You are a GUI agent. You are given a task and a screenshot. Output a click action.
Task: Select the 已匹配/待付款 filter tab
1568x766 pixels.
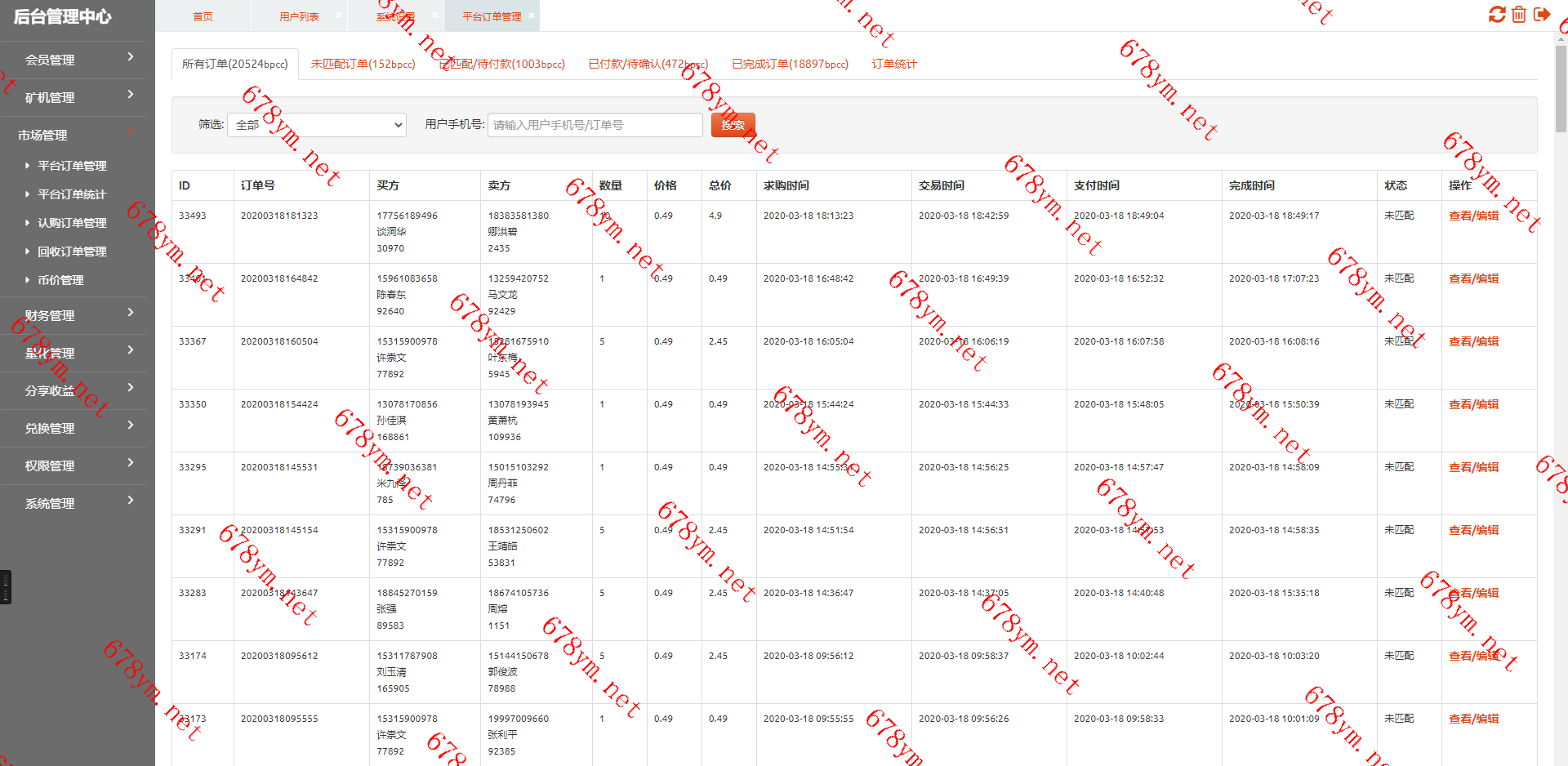click(x=502, y=64)
